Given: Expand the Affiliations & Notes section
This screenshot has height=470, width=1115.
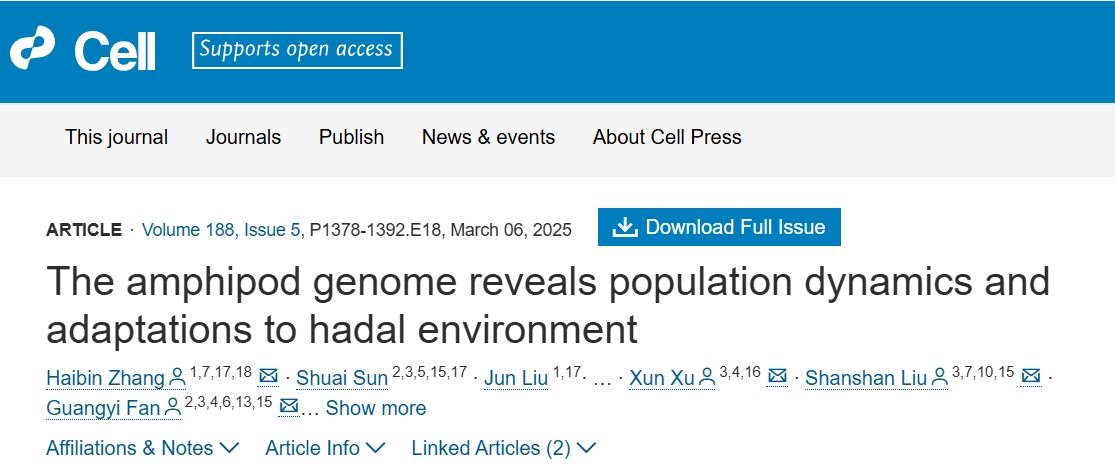Looking at the screenshot, I should point(142,448).
